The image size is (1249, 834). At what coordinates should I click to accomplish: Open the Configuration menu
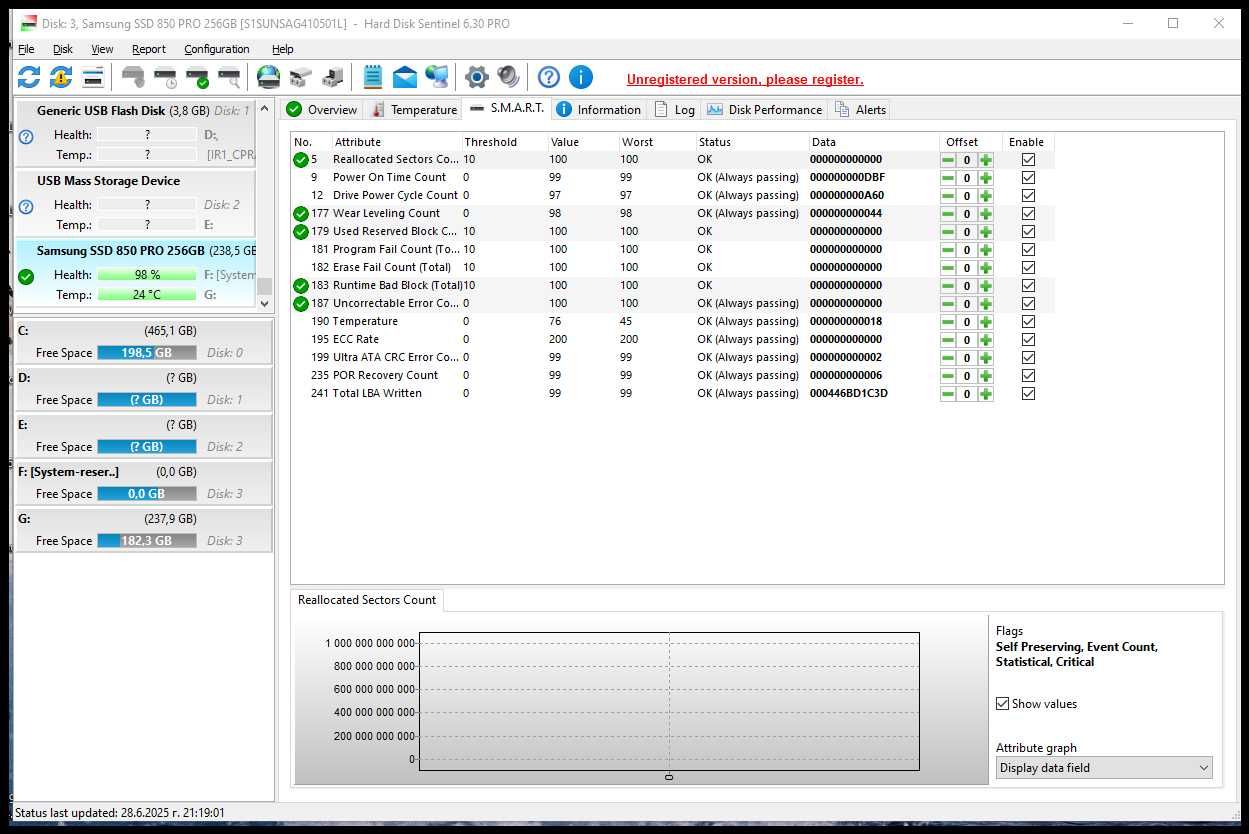(217, 49)
